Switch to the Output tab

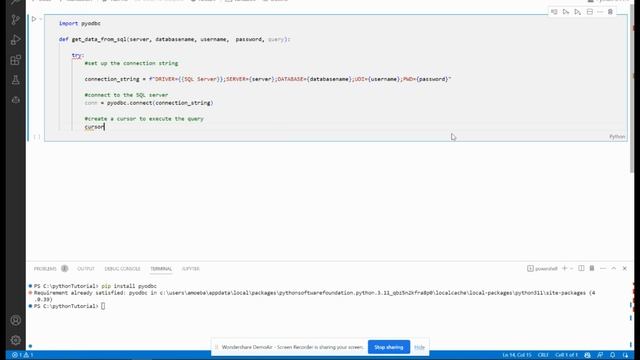click(86, 269)
